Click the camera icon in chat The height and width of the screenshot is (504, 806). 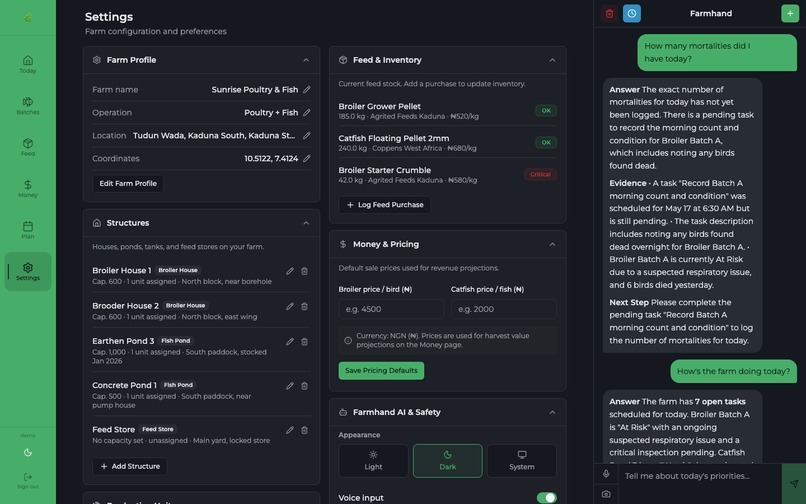coord(606,494)
